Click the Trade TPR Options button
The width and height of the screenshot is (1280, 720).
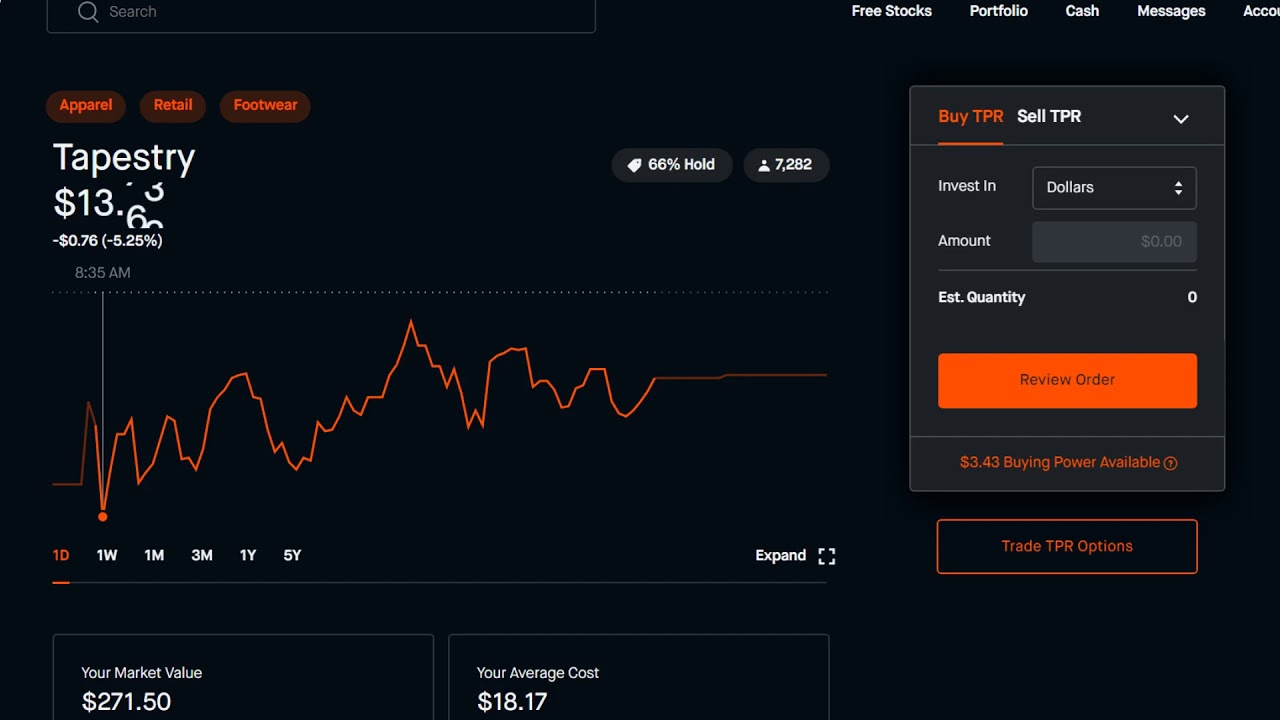click(1067, 546)
